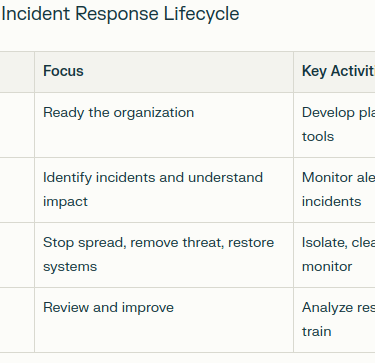Click the word 'train' in last row
This screenshot has height=363, width=375.
[316, 331]
